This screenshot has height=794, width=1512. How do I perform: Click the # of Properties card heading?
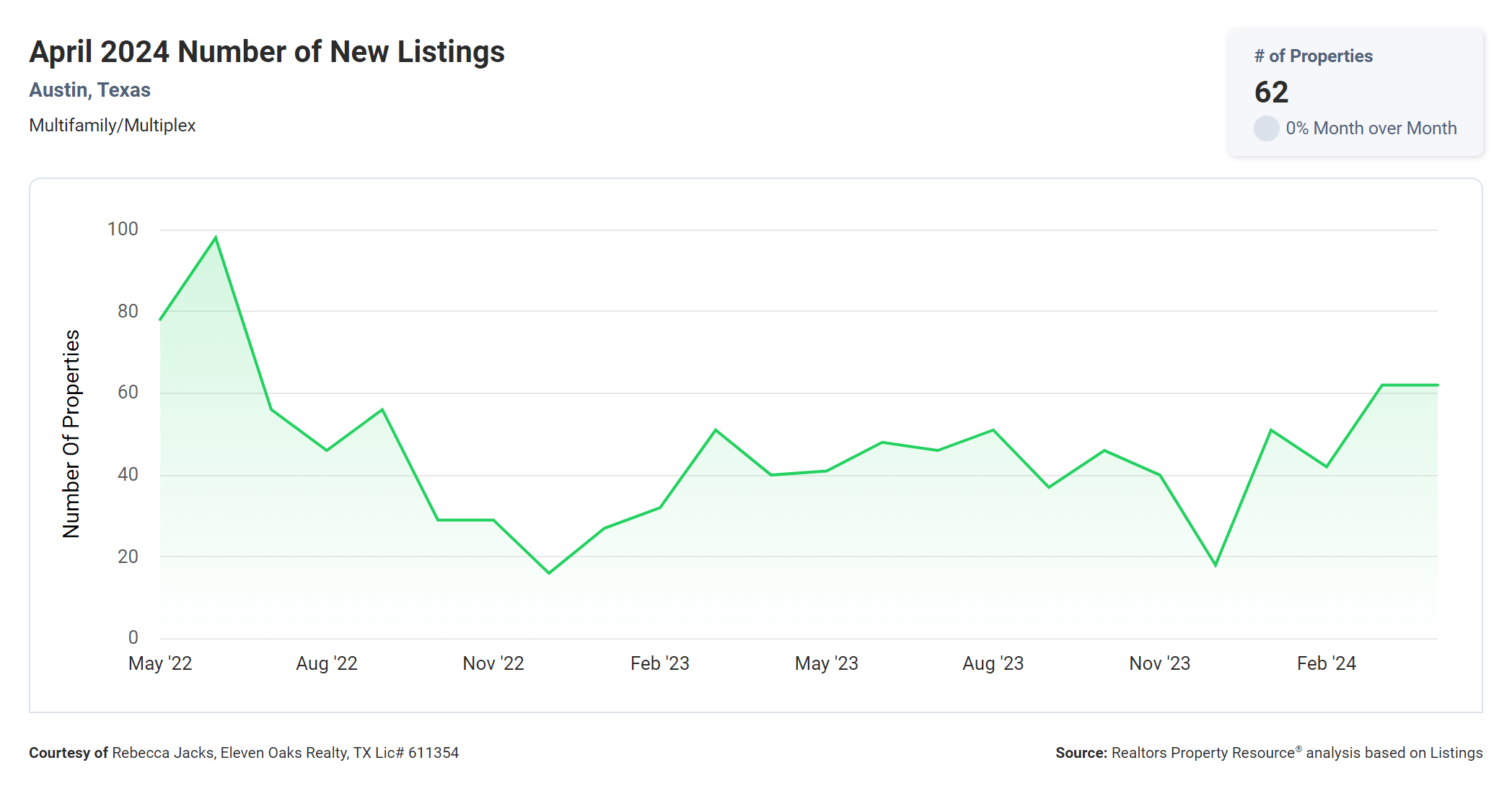(x=1313, y=56)
